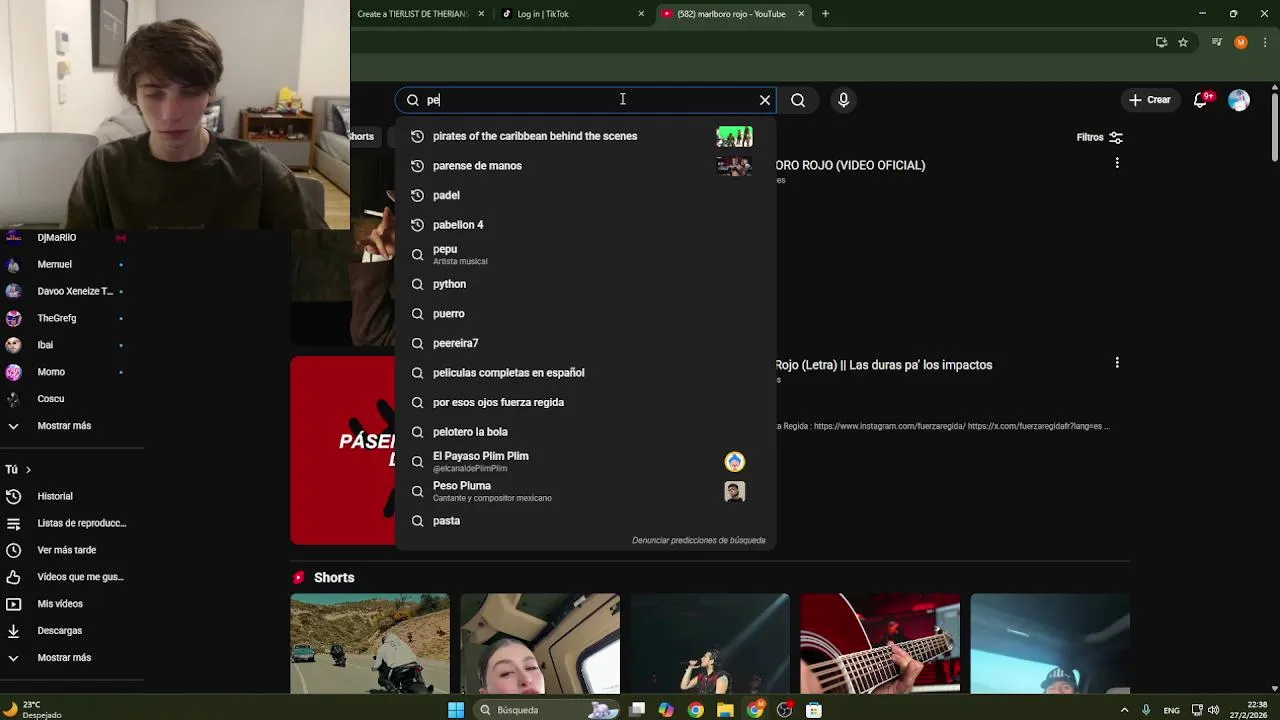This screenshot has height=720, width=1280.
Task: Open more options for Rojo (Letra) video
Action: (x=1117, y=363)
